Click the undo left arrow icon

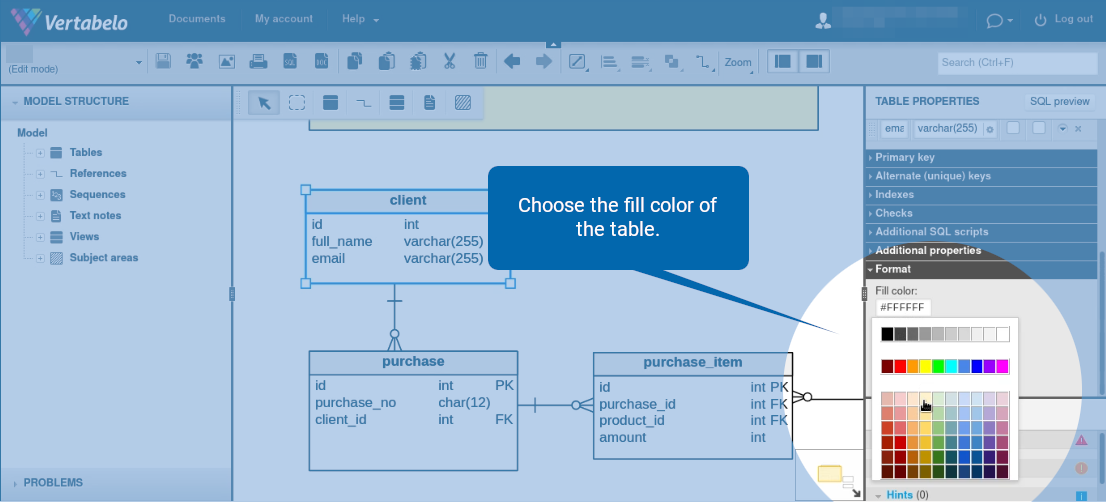(512, 62)
